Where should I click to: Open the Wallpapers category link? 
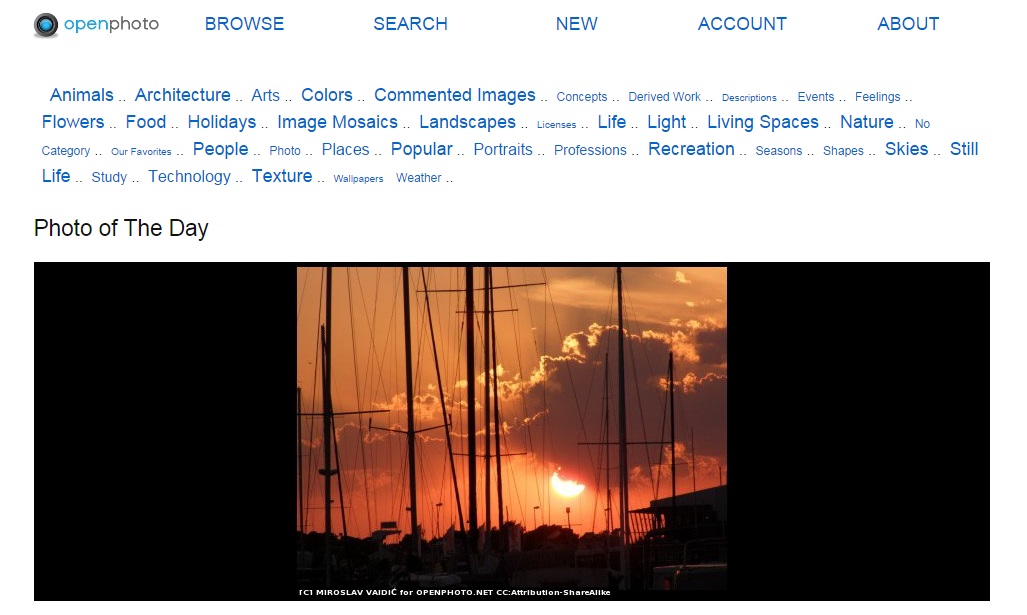click(358, 179)
